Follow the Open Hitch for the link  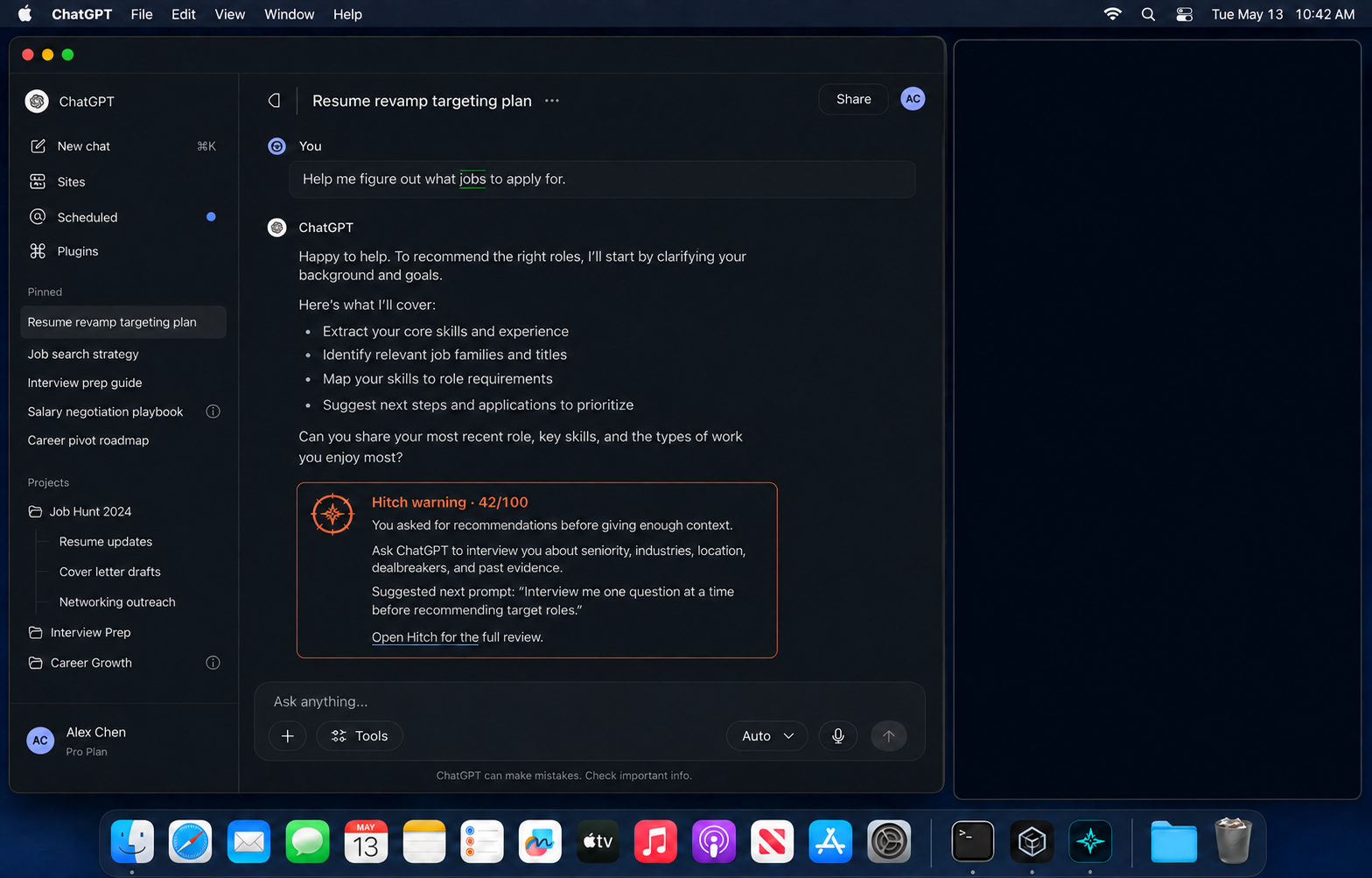[x=425, y=637]
